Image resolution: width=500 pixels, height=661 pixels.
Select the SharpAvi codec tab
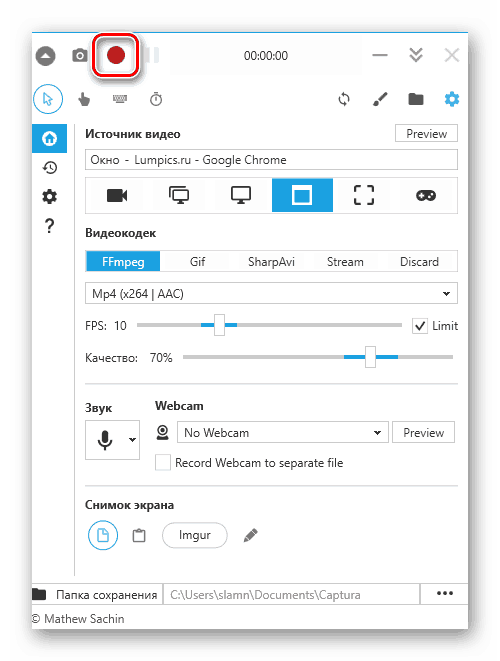(x=271, y=262)
